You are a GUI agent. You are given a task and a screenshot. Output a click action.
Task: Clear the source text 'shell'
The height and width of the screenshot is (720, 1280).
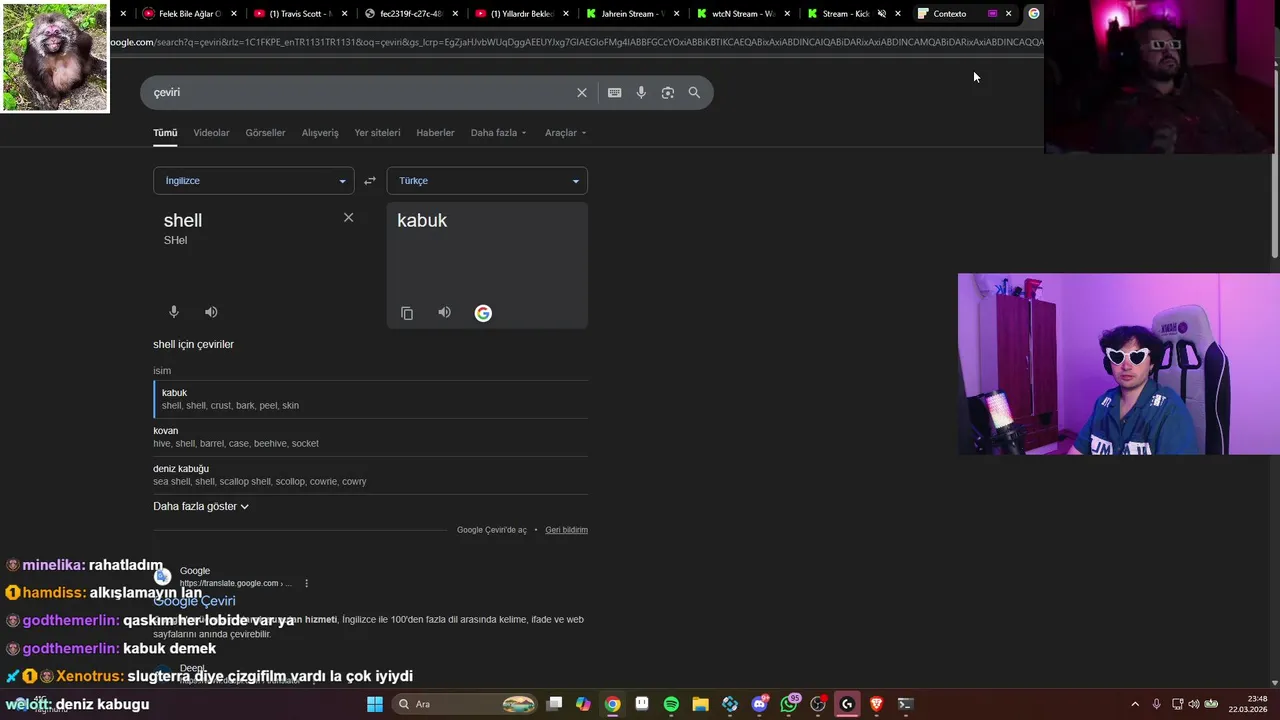click(x=348, y=217)
